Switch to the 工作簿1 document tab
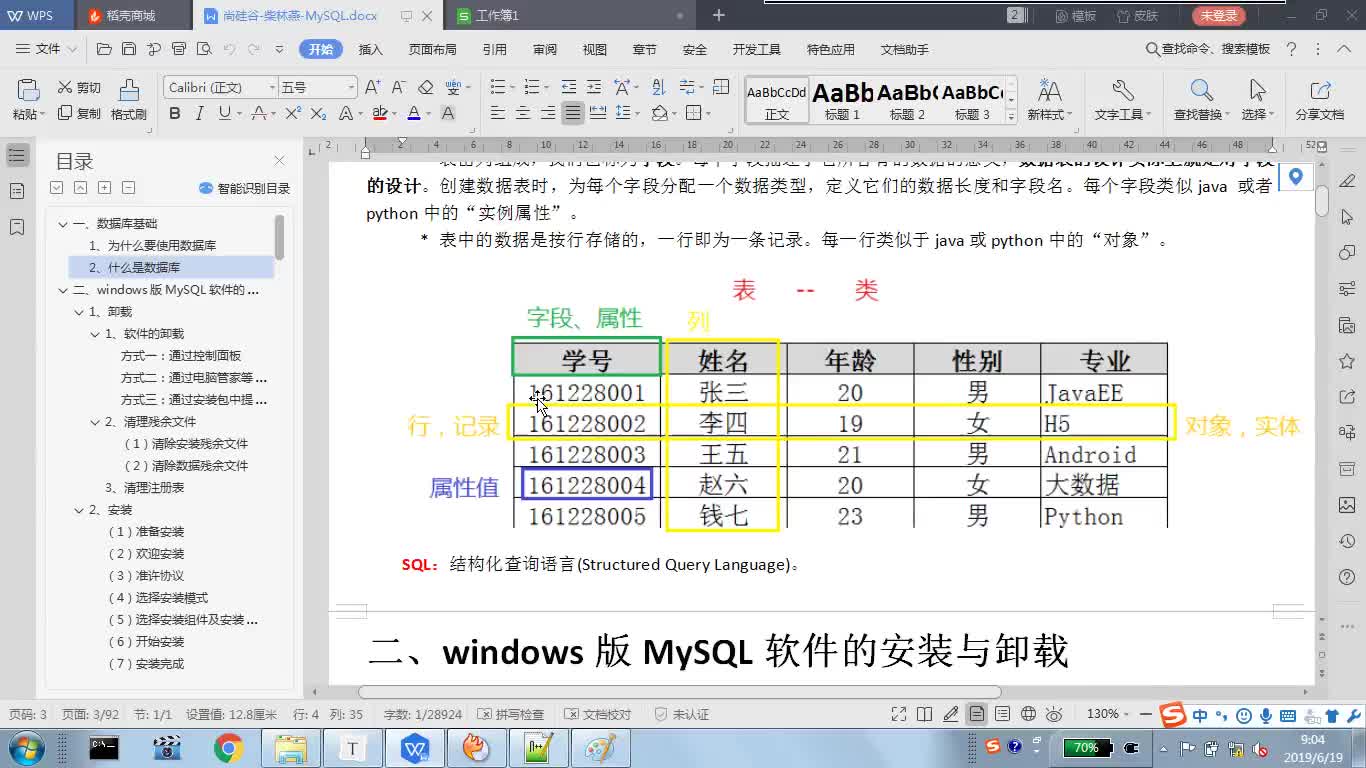Viewport: 1366px width, 768px height. pyautogui.click(x=498, y=16)
